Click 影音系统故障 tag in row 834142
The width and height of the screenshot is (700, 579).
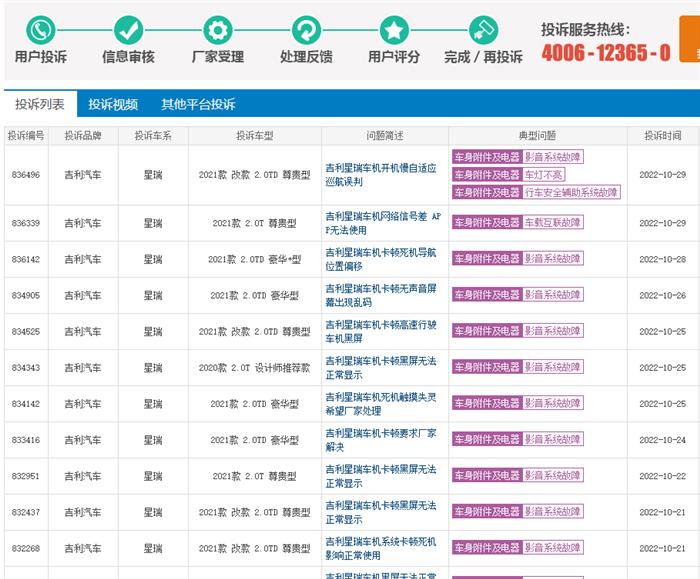[x=553, y=403]
